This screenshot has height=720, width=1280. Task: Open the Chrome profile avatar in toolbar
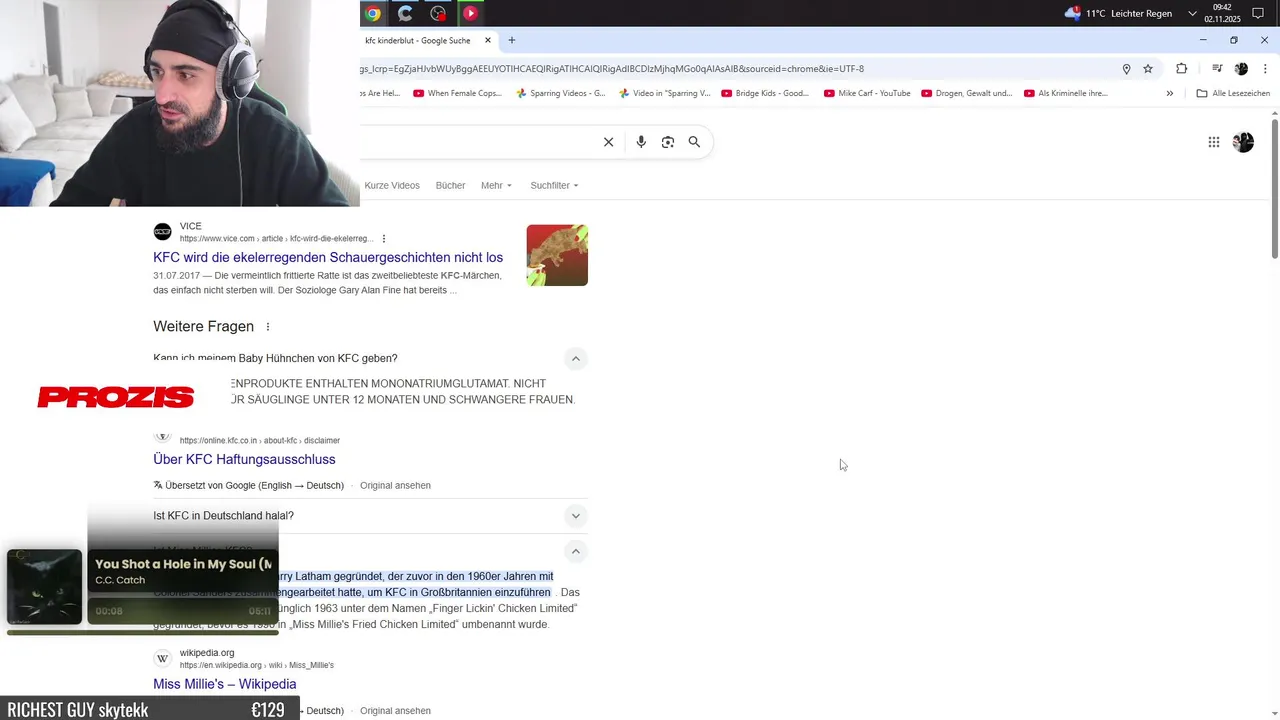tap(1241, 69)
